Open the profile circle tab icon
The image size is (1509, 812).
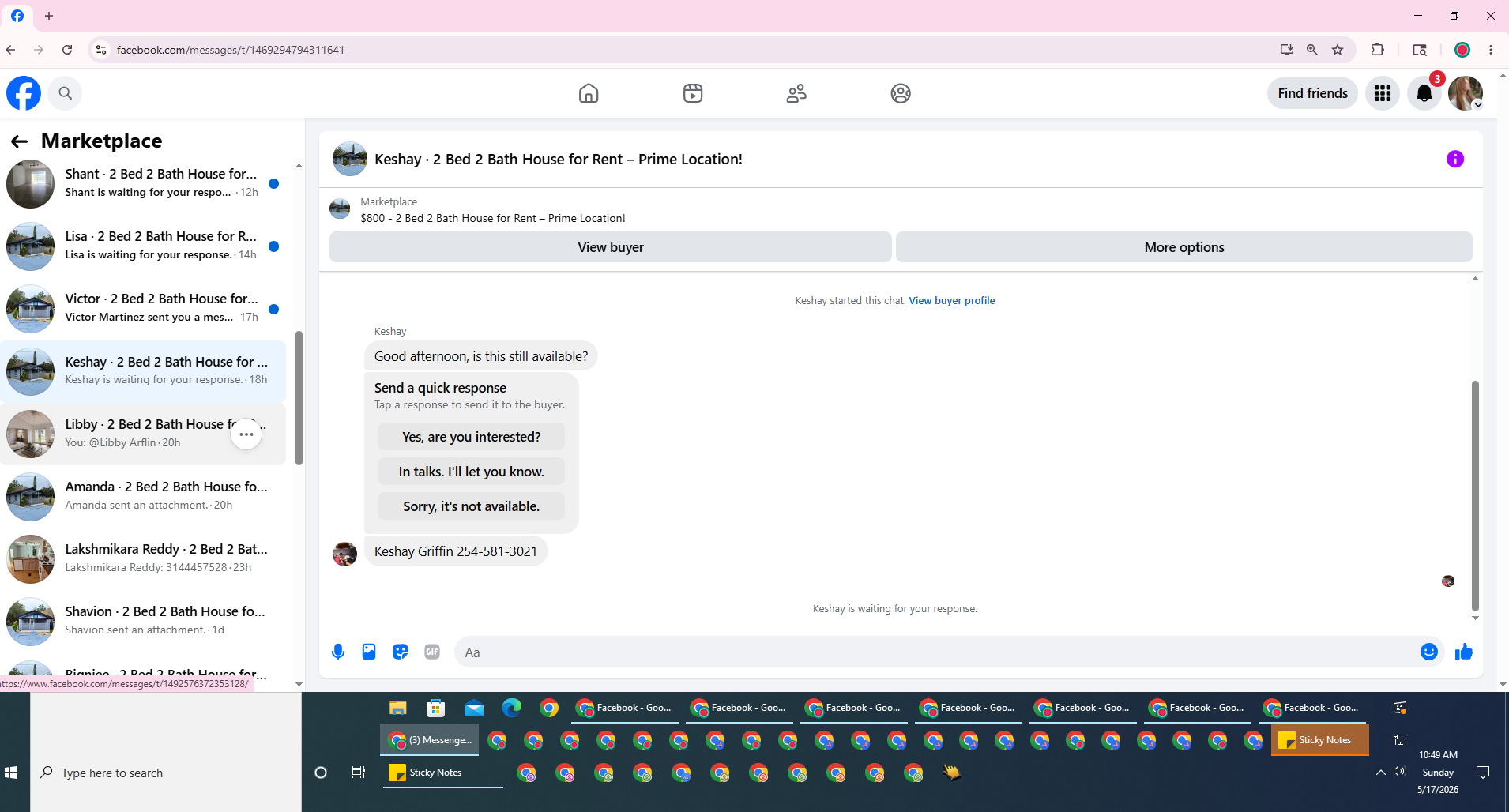pos(901,93)
